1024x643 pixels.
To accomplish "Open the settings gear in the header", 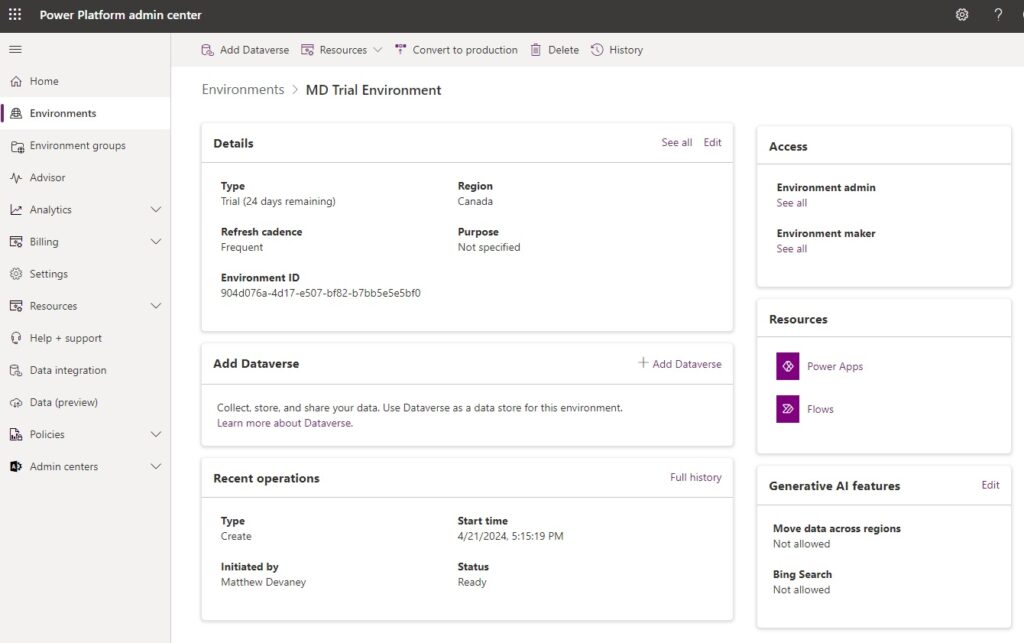I will [962, 14].
